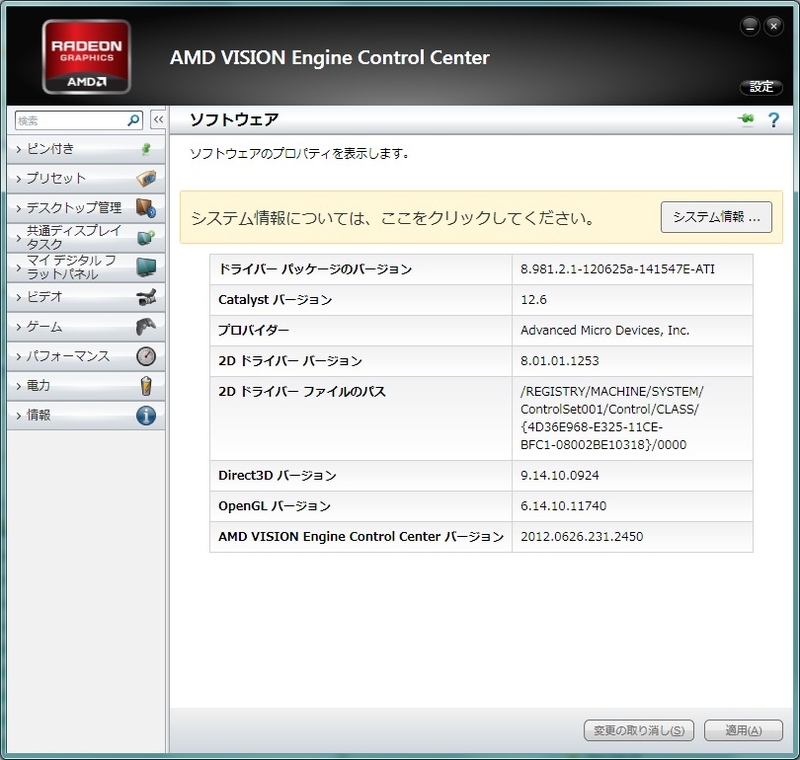The width and height of the screenshot is (800, 760).
Task: Select Control Center version 2012.0626.231.2450
Action: click(x=582, y=537)
